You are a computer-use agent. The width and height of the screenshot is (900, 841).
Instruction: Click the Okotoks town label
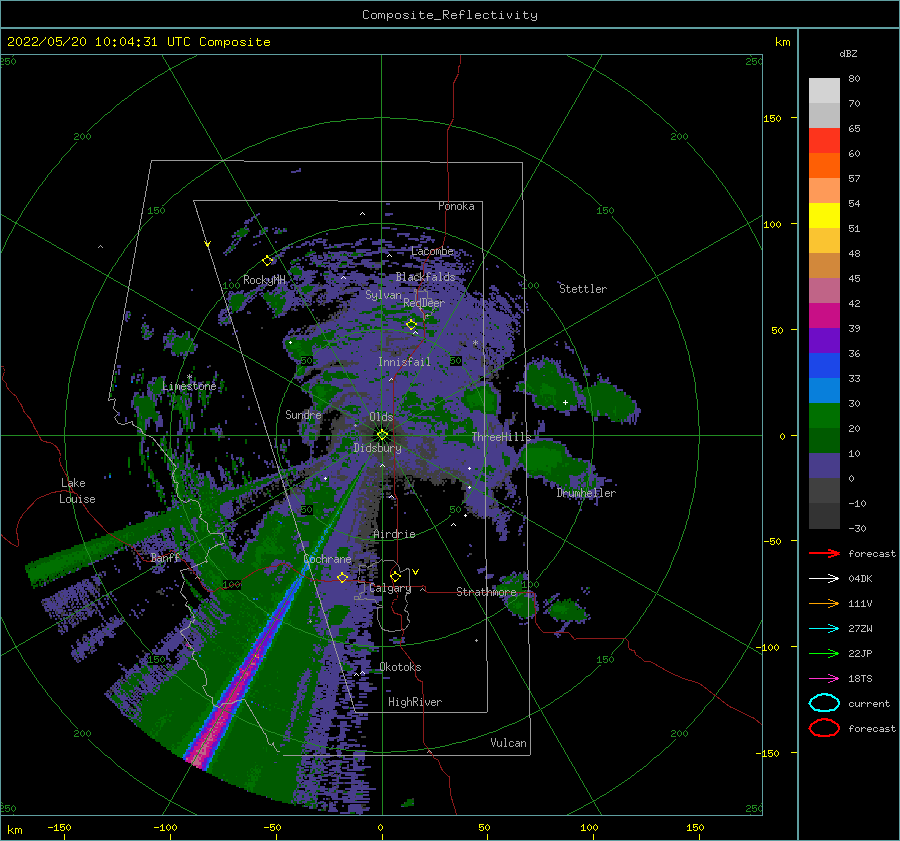400,666
